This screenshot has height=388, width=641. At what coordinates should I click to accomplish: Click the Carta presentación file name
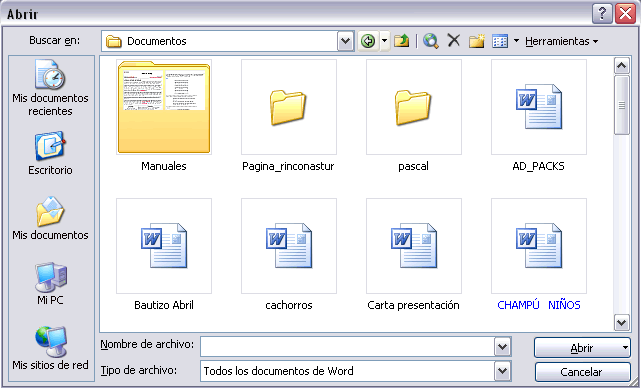click(x=413, y=305)
